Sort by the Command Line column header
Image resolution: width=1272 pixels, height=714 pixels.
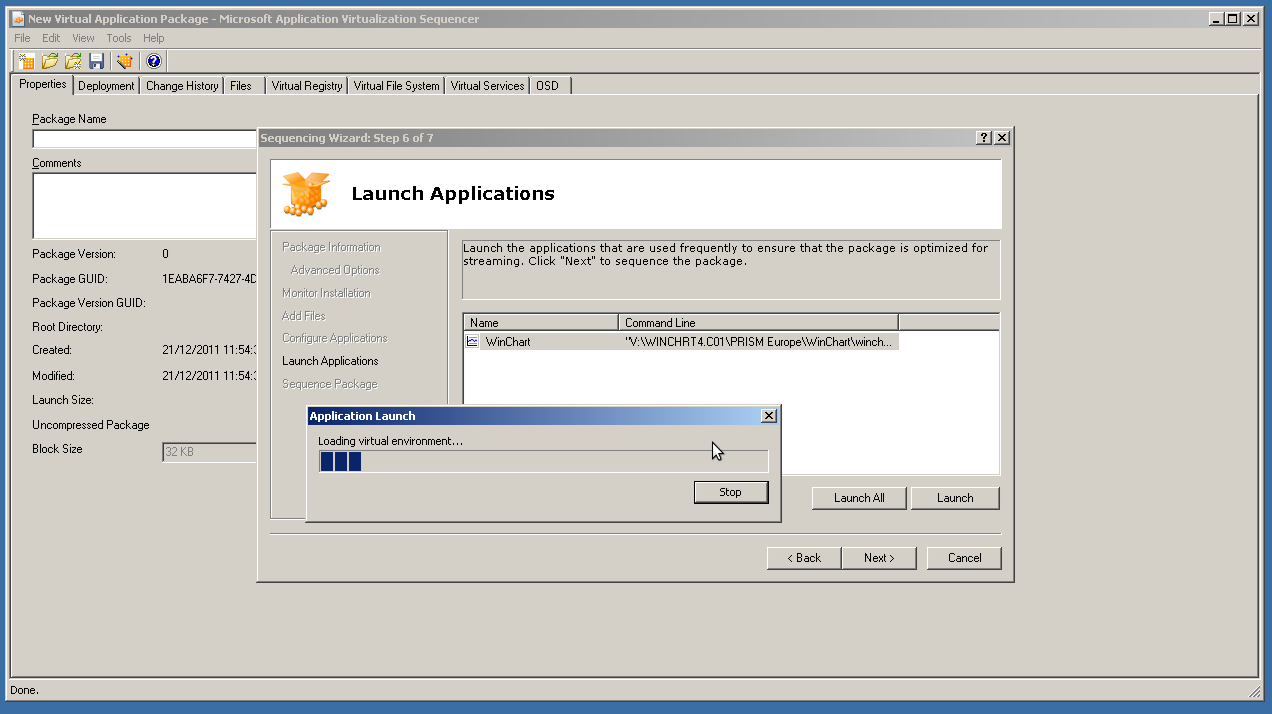(x=758, y=323)
